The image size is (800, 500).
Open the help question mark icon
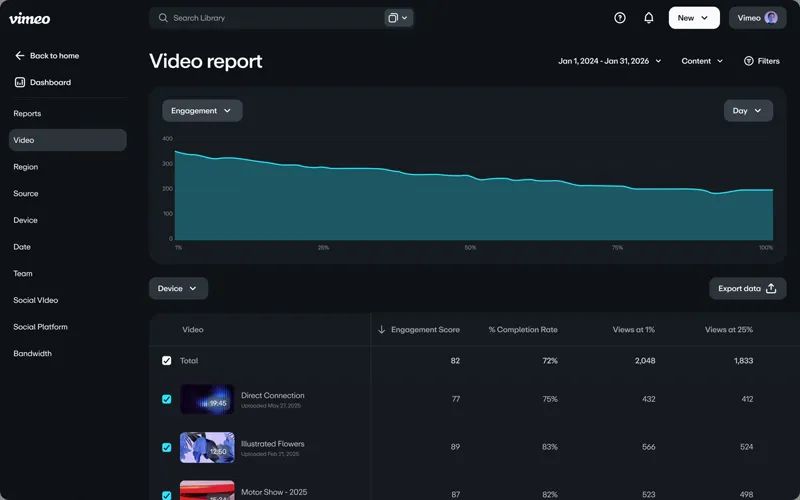point(620,18)
